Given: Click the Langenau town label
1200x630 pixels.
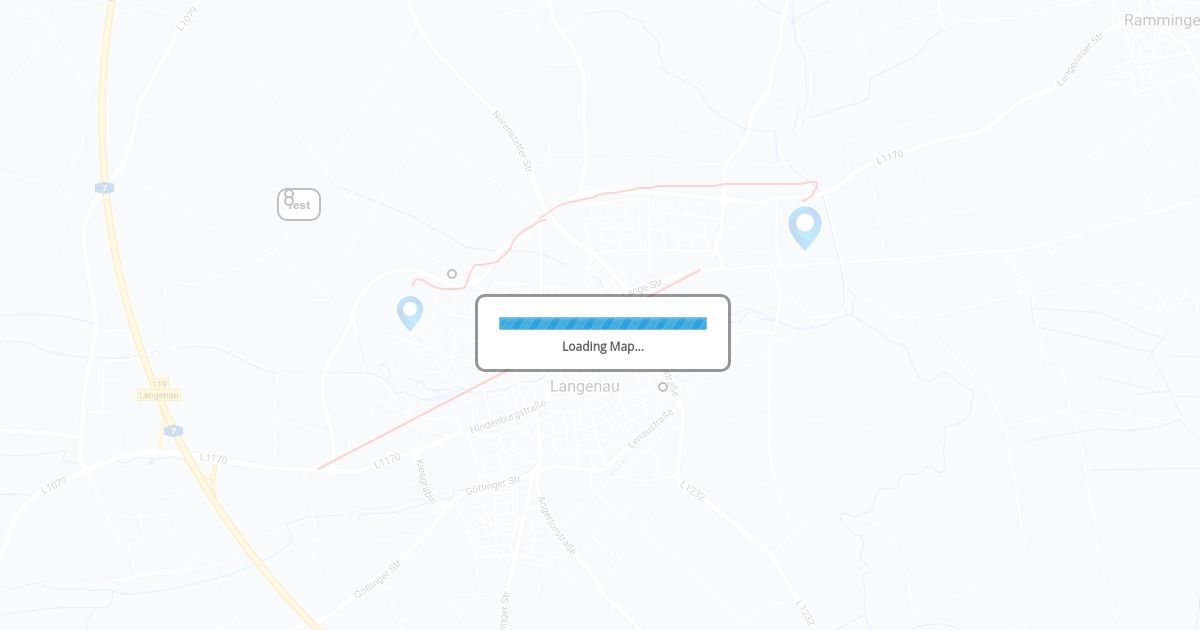Looking at the screenshot, I should point(585,386).
